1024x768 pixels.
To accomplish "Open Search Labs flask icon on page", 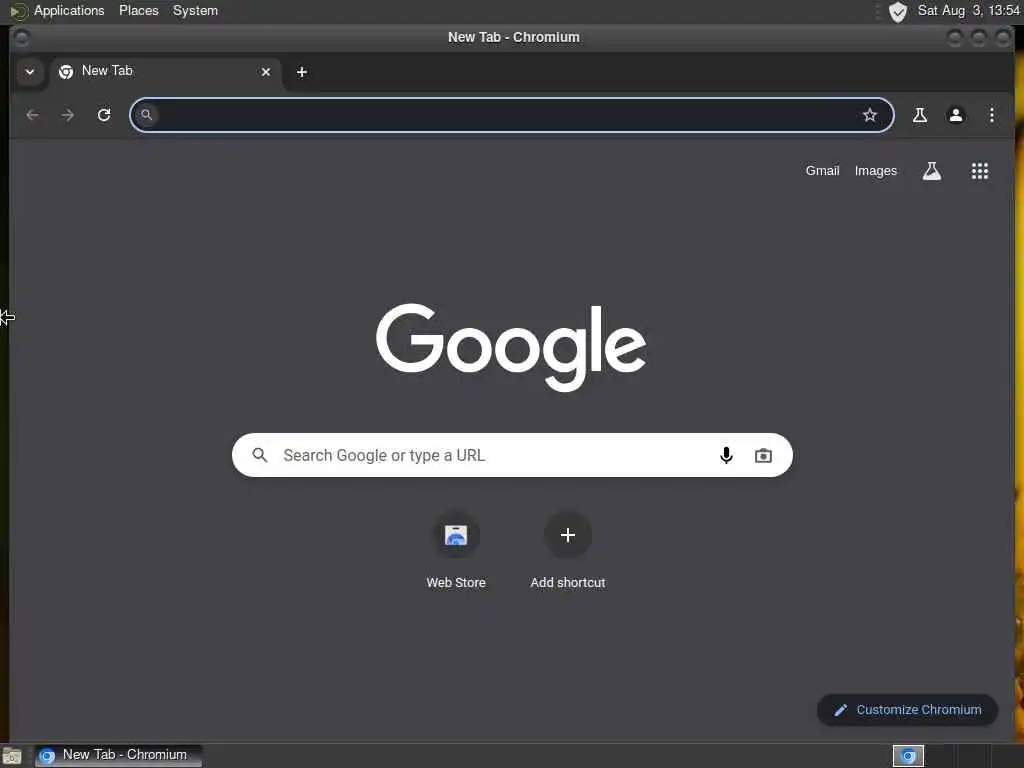I will pos(932,171).
